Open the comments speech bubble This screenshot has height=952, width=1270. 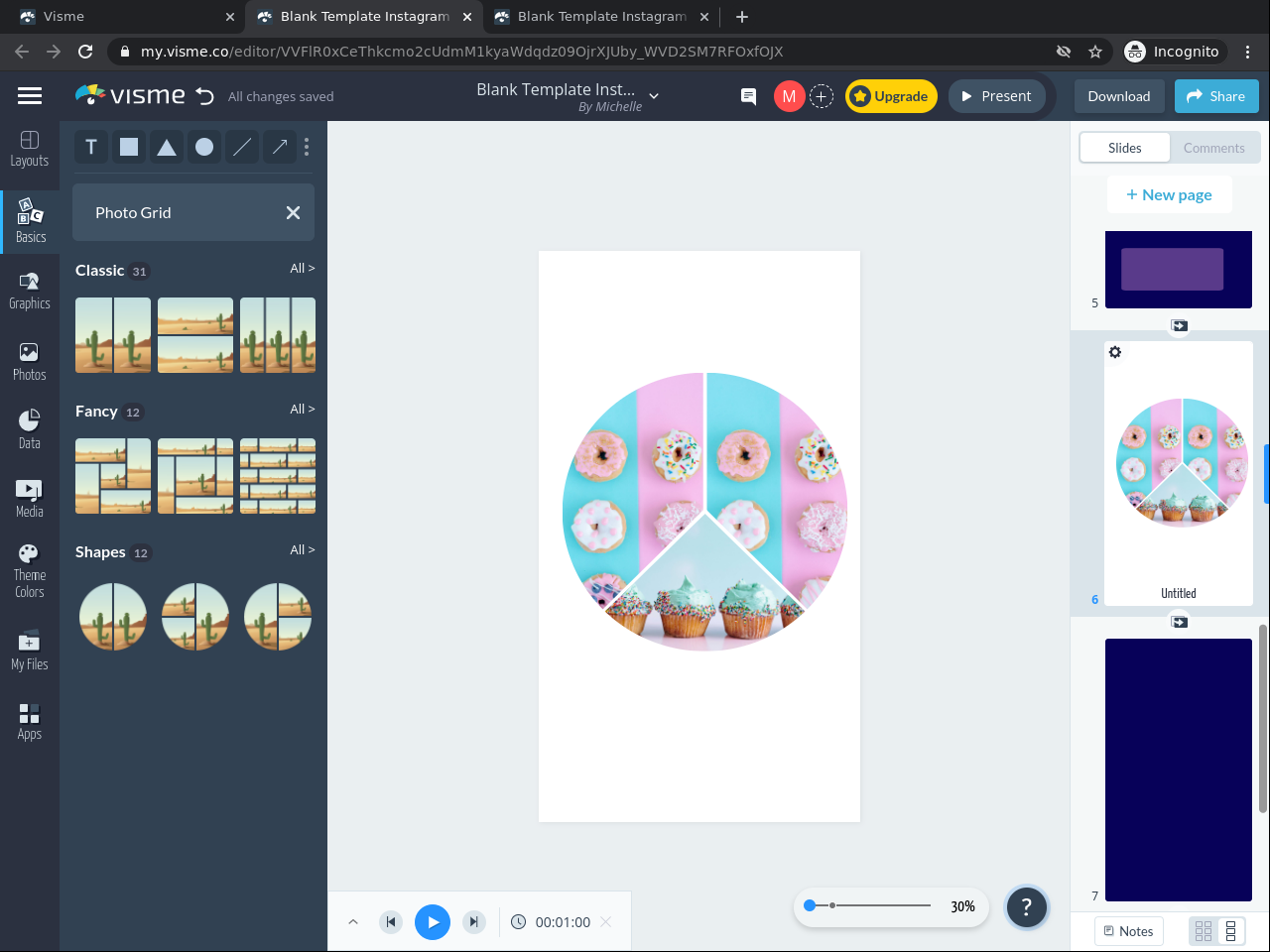pyautogui.click(x=749, y=96)
